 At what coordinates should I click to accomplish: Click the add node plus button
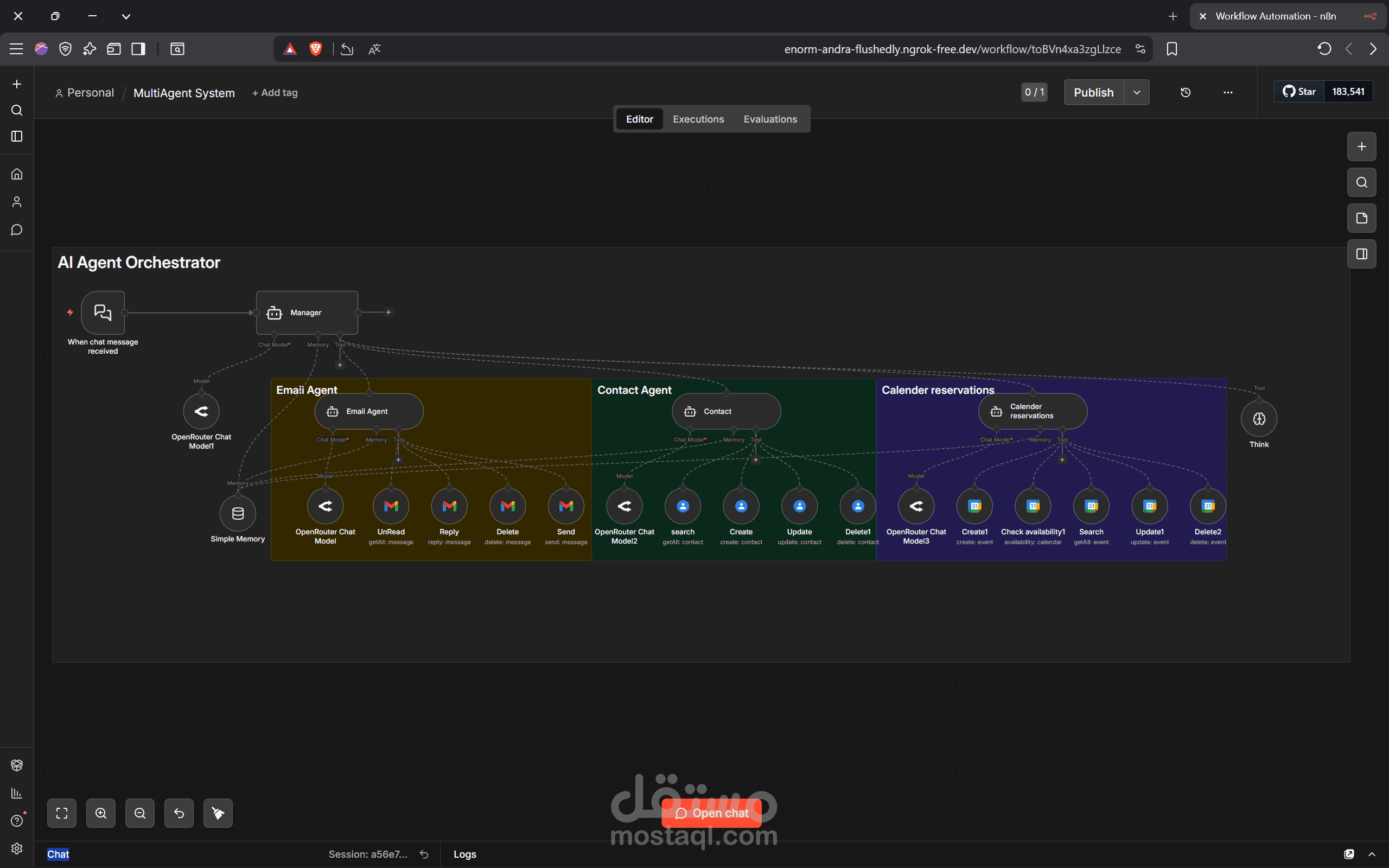click(x=1361, y=146)
